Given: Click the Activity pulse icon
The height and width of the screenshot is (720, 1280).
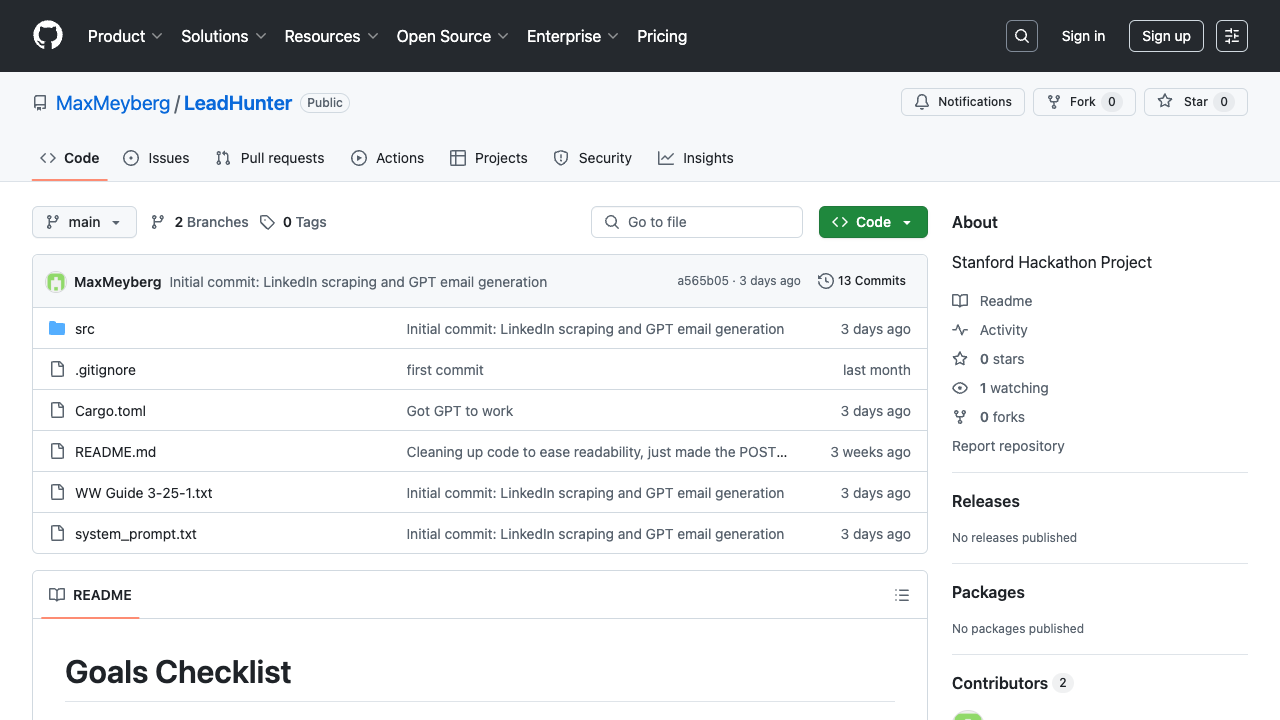Looking at the screenshot, I should tap(960, 330).
